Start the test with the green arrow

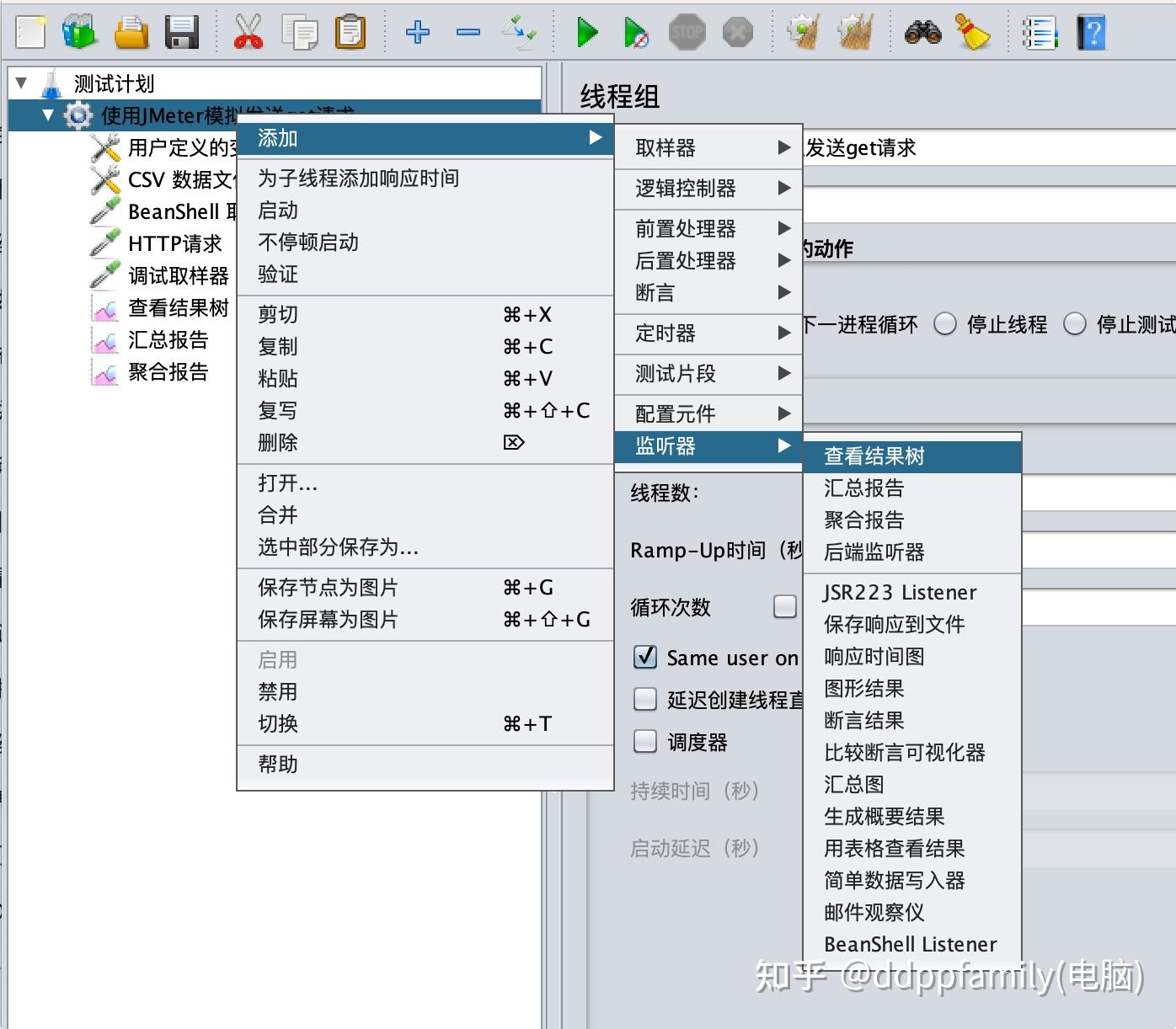(587, 33)
